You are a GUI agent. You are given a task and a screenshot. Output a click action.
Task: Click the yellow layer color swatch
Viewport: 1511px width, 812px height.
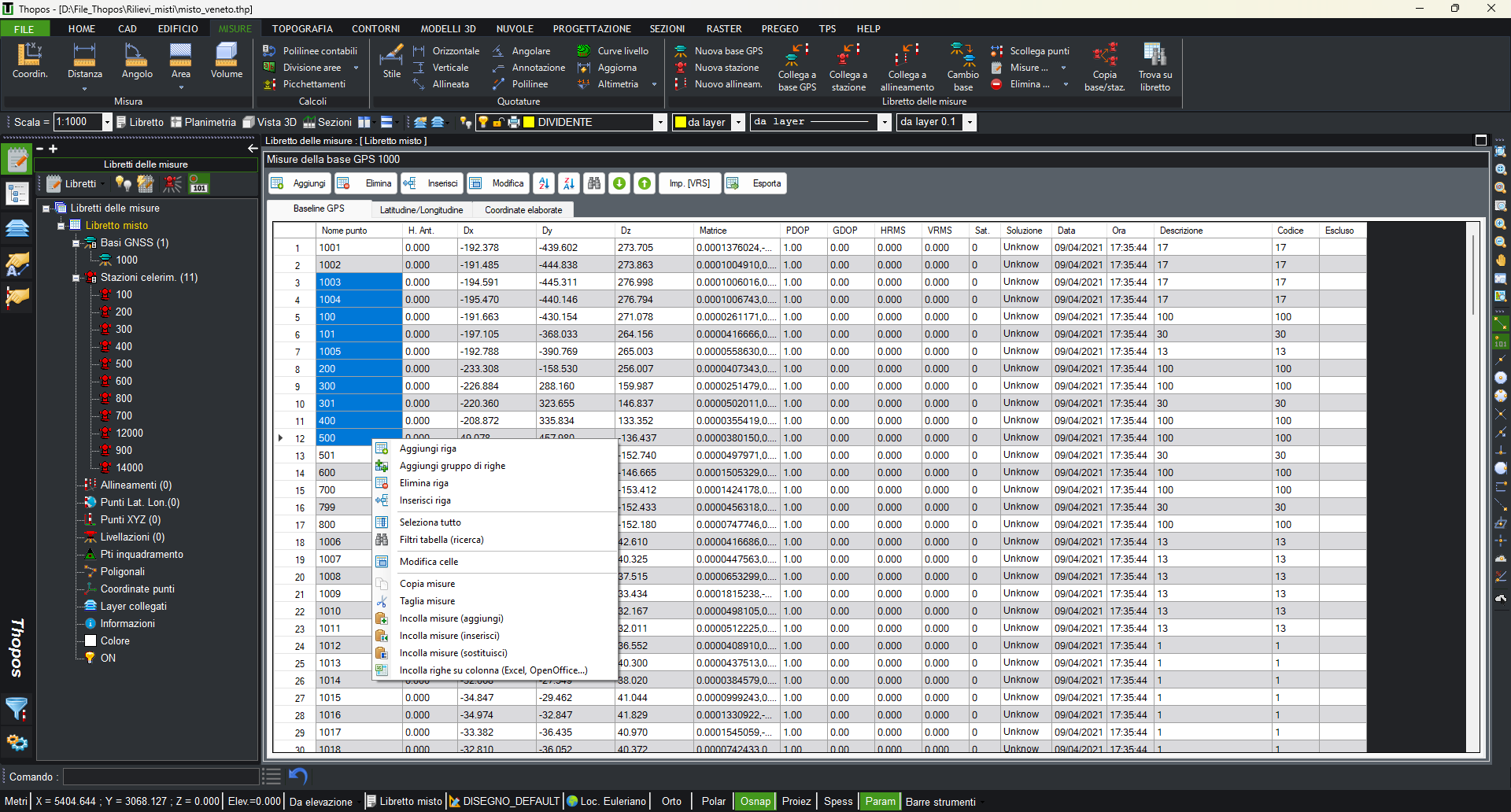pos(529,122)
